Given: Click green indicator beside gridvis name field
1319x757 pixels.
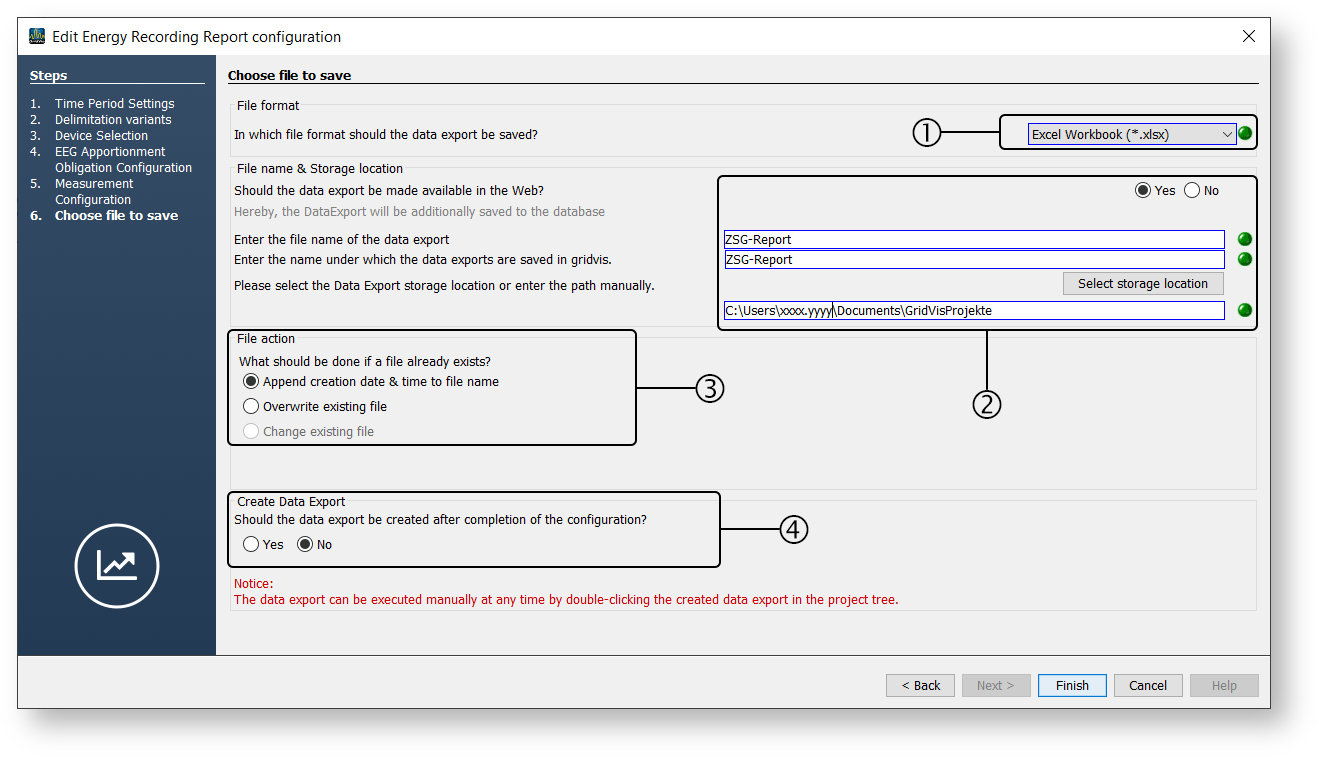Looking at the screenshot, I should click(1245, 259).
